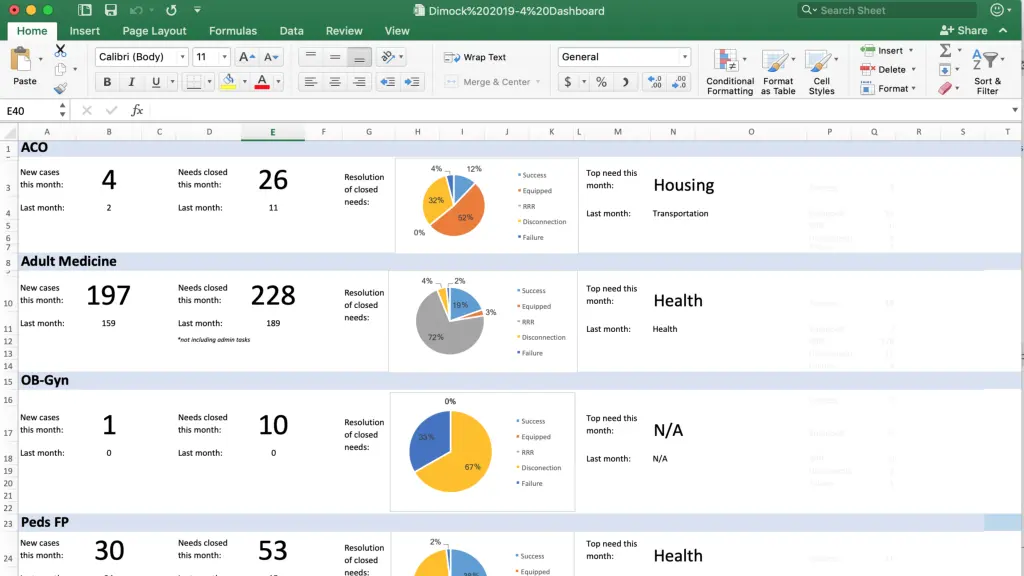
Task: Open Conditional Formatting
Action: tap(729, 72)
